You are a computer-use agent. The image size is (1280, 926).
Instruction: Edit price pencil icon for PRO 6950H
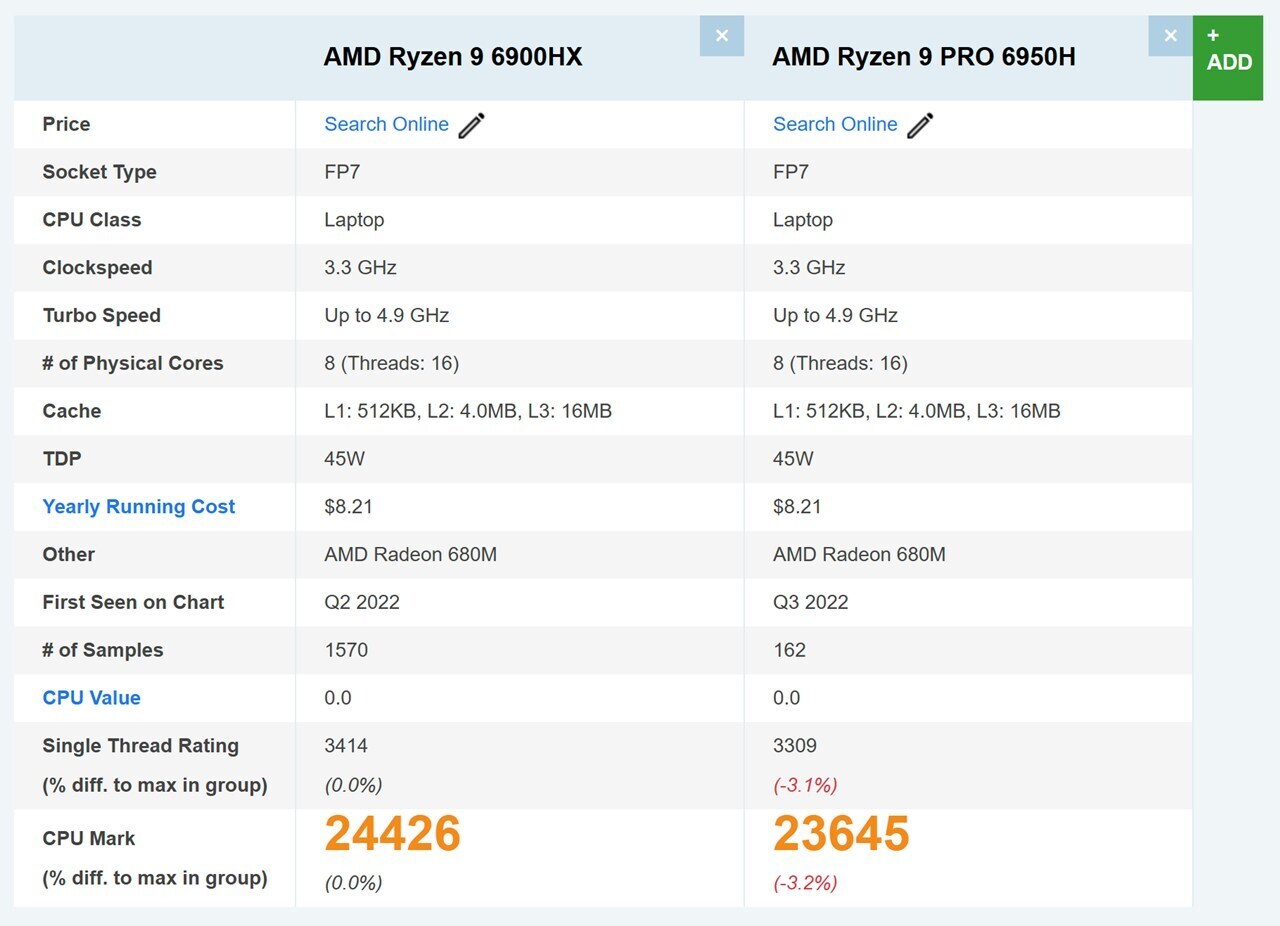pos(920,125)
